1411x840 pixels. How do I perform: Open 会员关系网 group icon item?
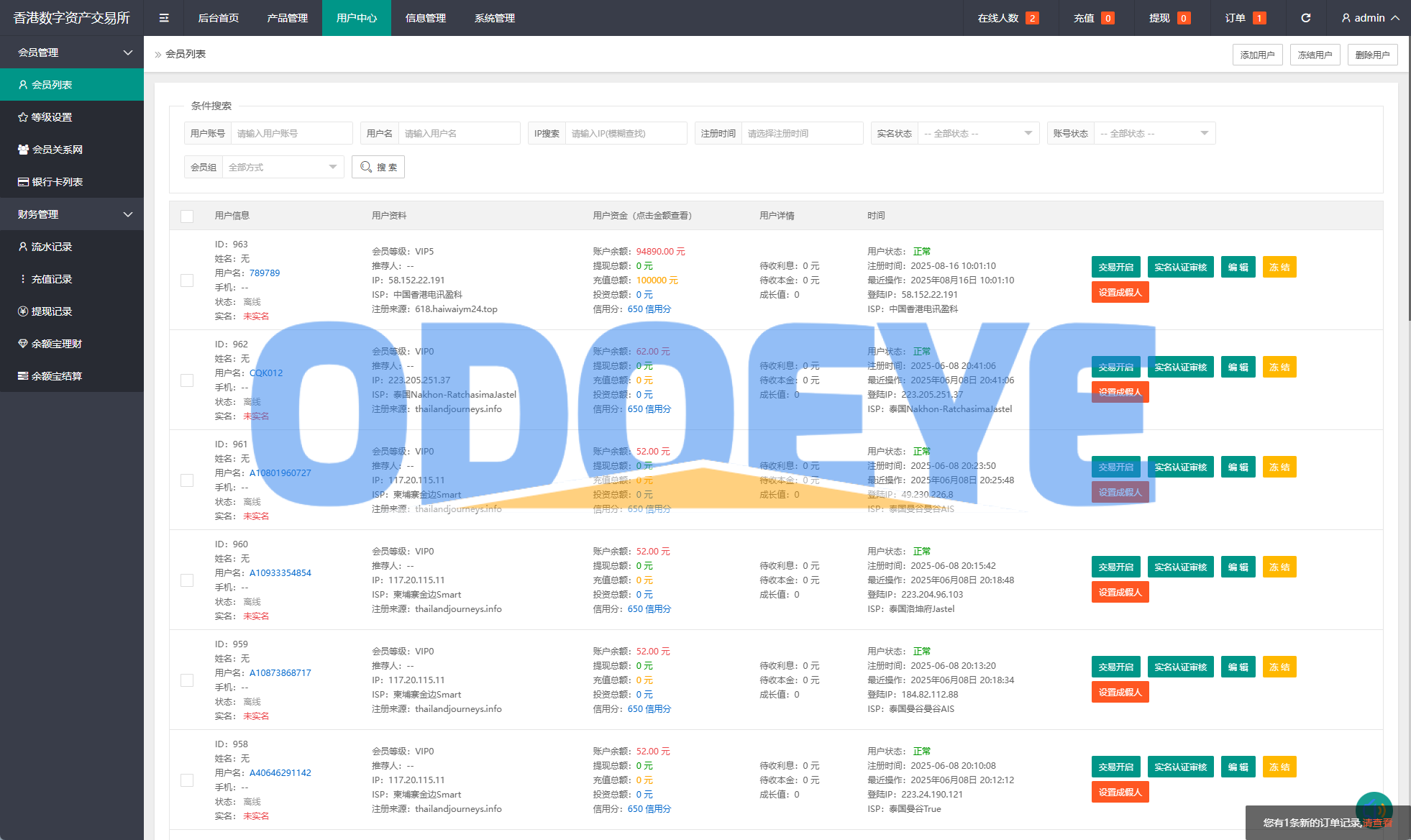(x=57, y=150)
